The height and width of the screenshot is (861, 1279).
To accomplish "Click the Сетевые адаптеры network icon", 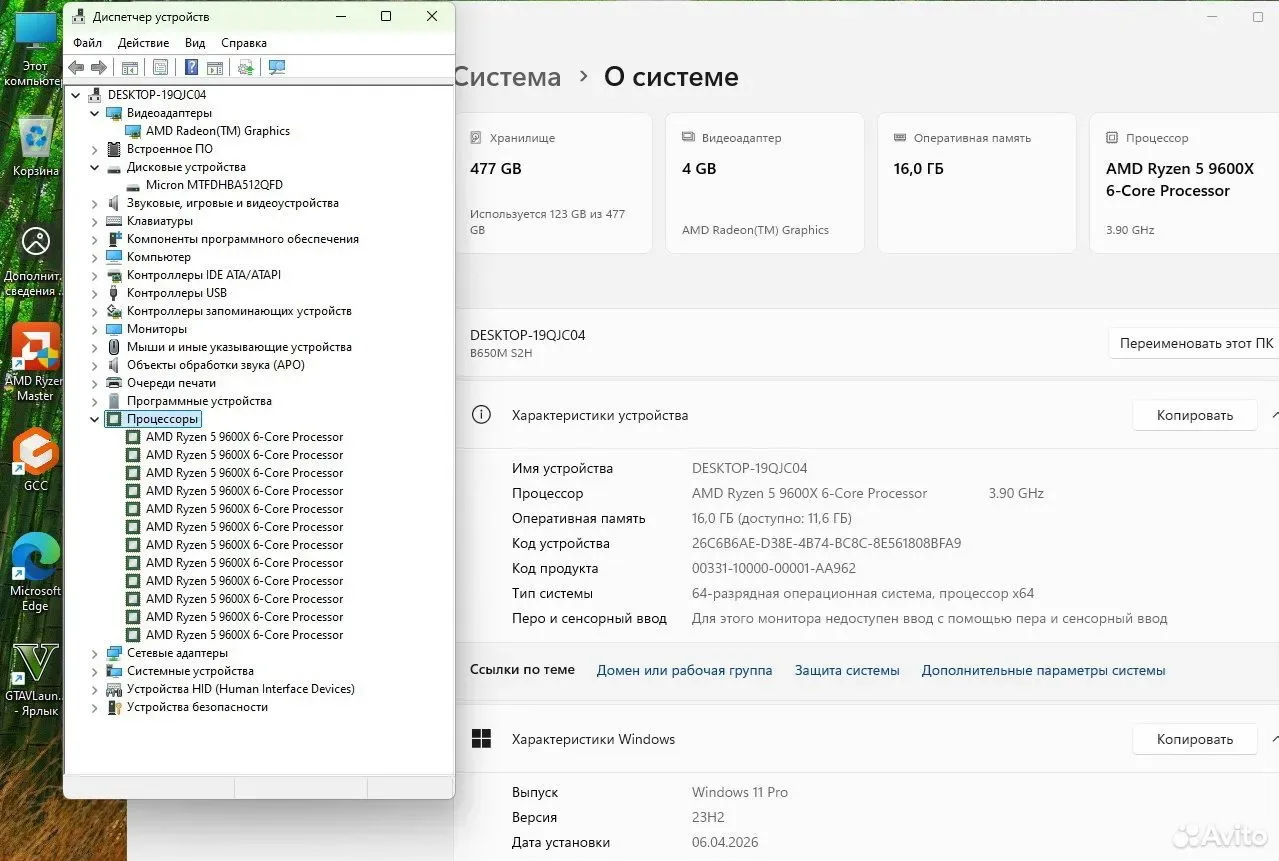I will [x=114, y=653].
